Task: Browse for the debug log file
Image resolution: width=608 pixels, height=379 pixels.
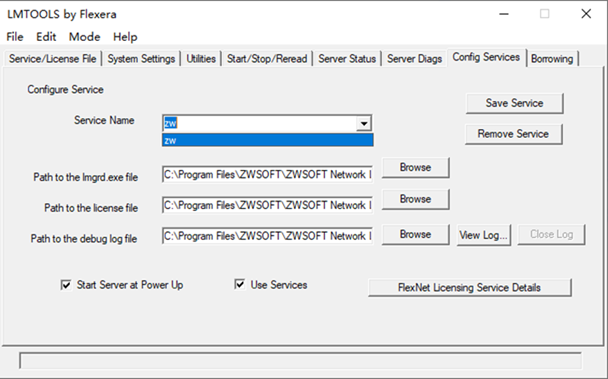Action: [x=415, y=234]
